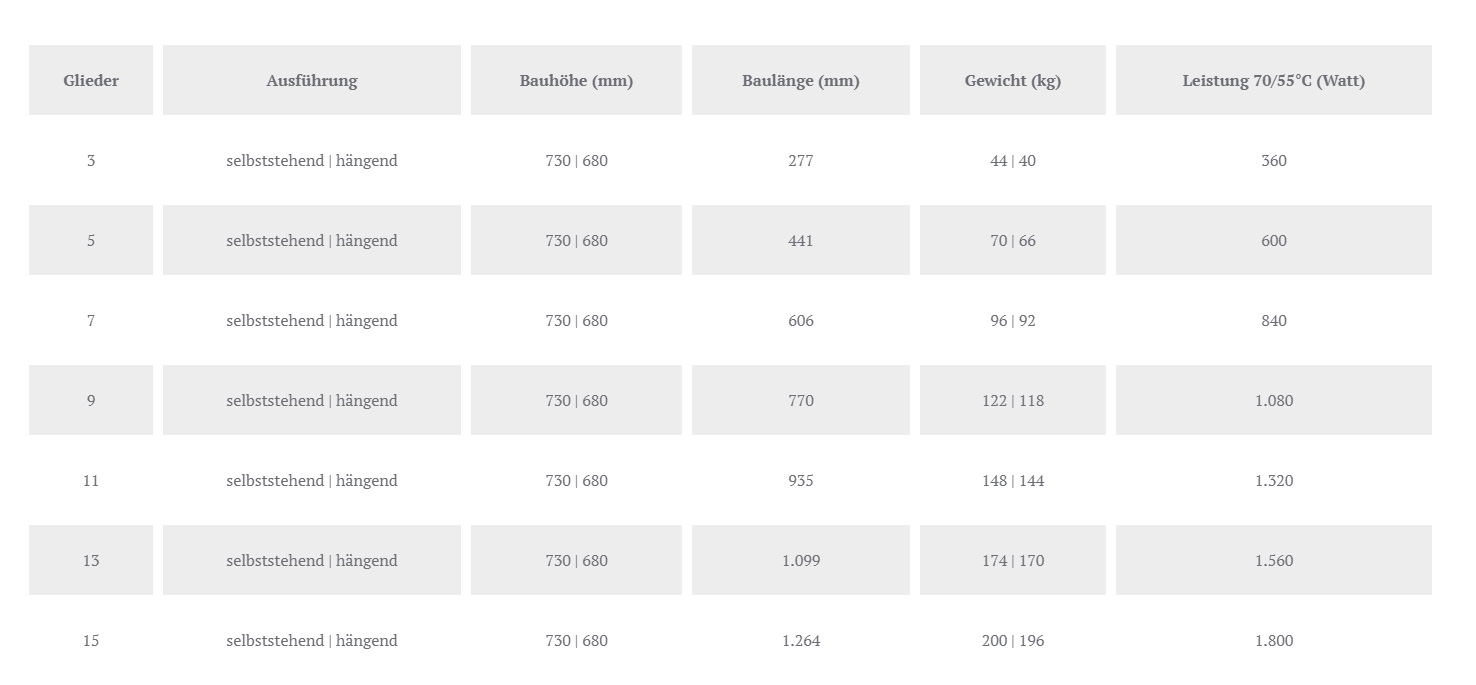Click the Baulänge (mm) column header

point(801,81)
